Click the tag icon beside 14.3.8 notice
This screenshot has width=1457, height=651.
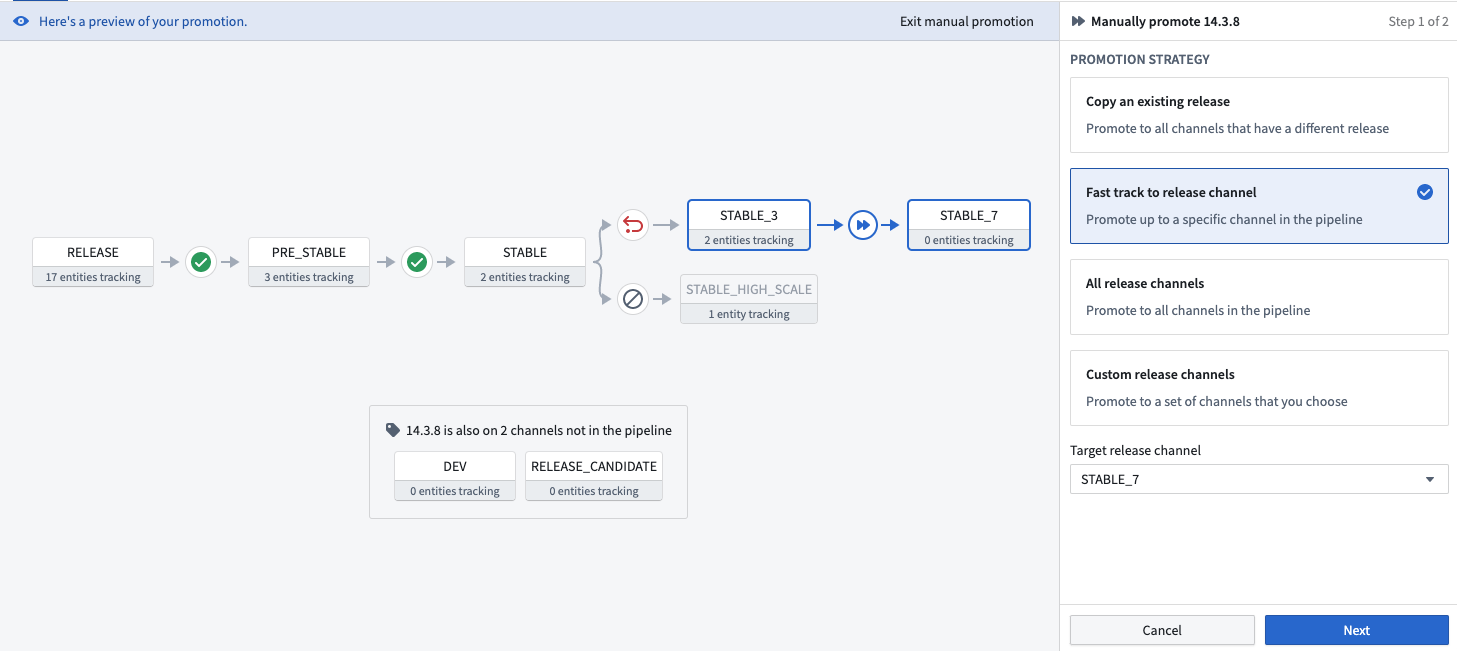[393, 430]
